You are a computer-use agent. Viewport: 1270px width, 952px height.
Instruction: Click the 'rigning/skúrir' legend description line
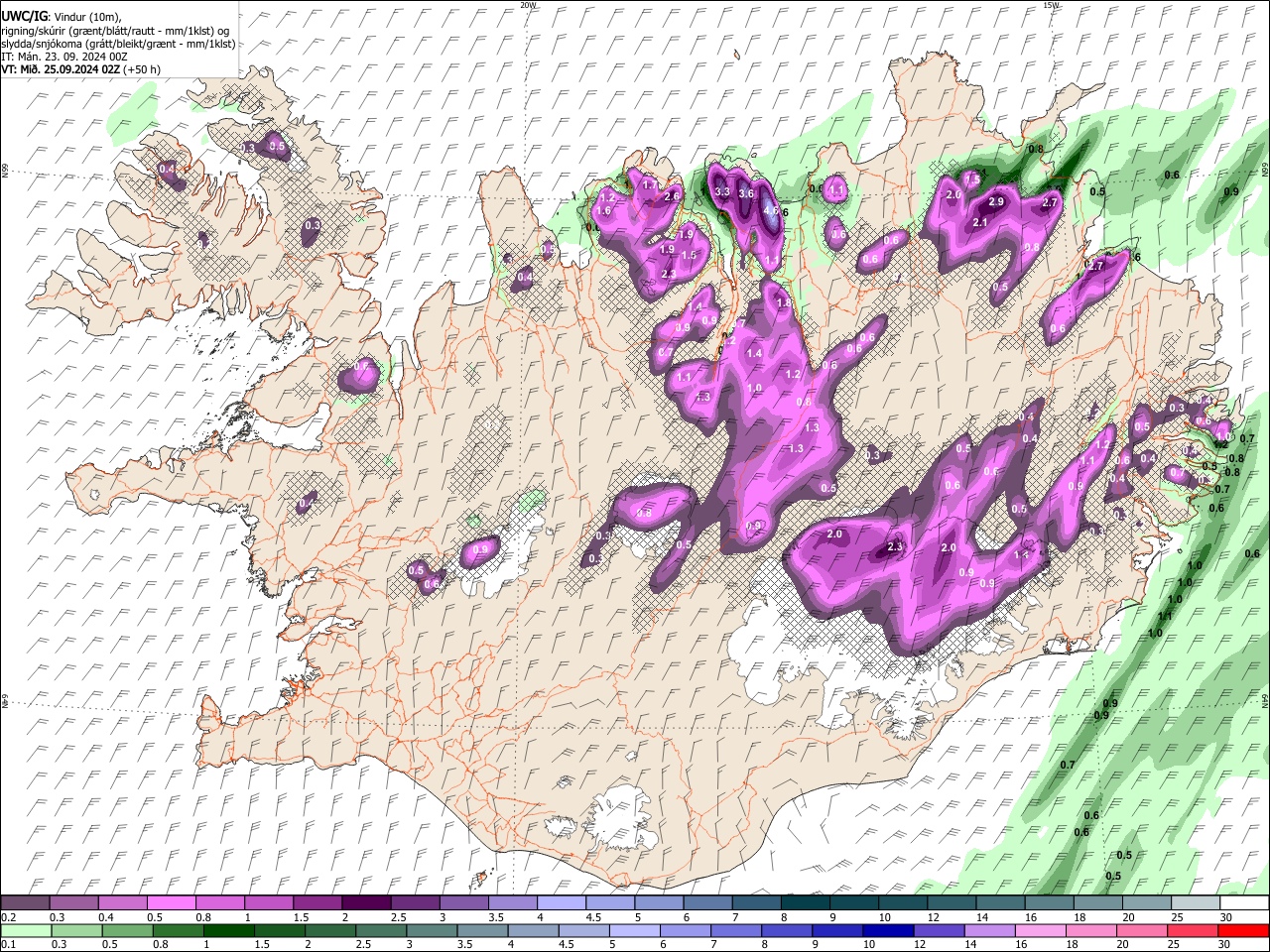click(114, 31)
